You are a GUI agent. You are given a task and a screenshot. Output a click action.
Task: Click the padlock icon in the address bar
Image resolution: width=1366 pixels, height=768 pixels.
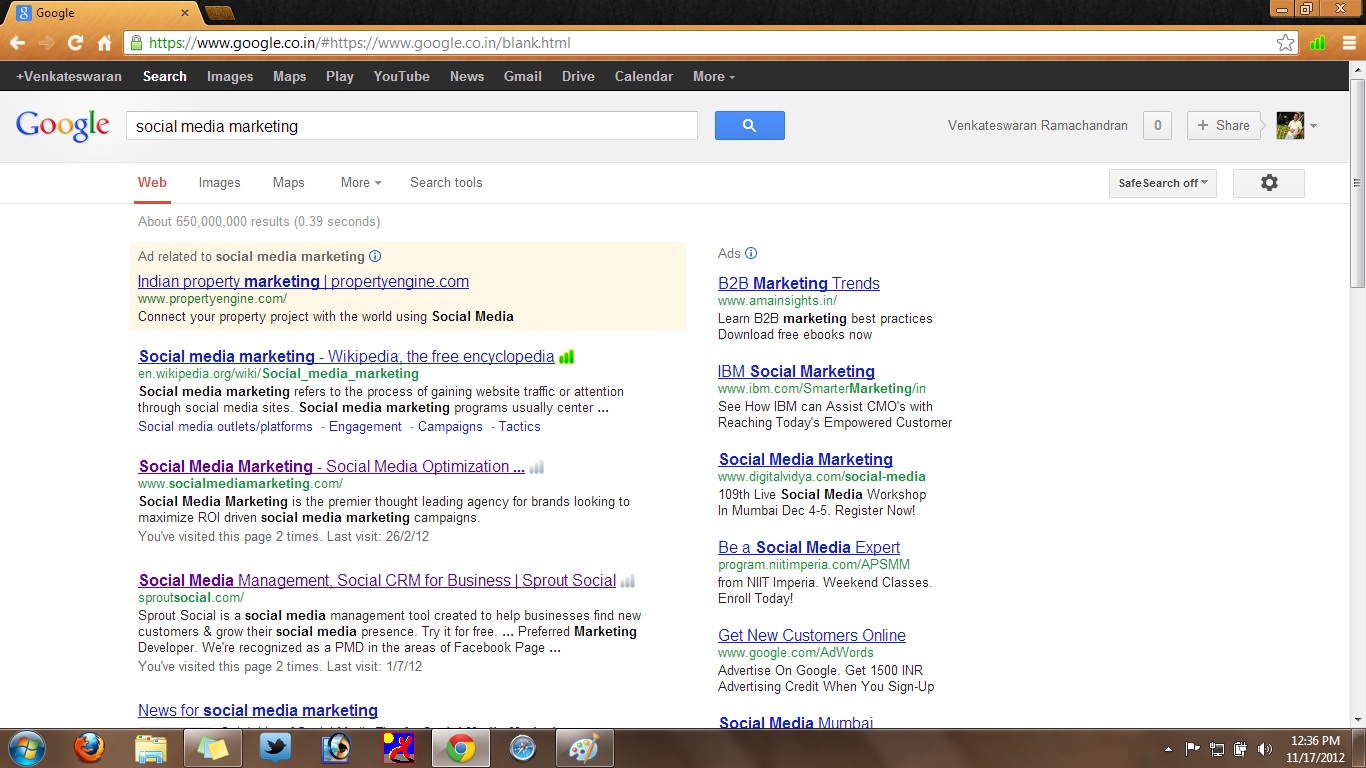(135, 43)
